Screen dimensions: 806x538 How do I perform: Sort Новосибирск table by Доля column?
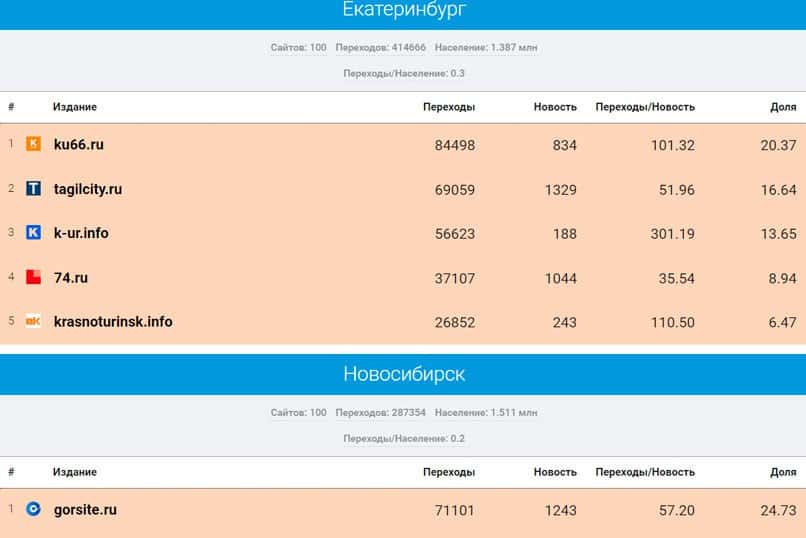click(x=783, y=472)
